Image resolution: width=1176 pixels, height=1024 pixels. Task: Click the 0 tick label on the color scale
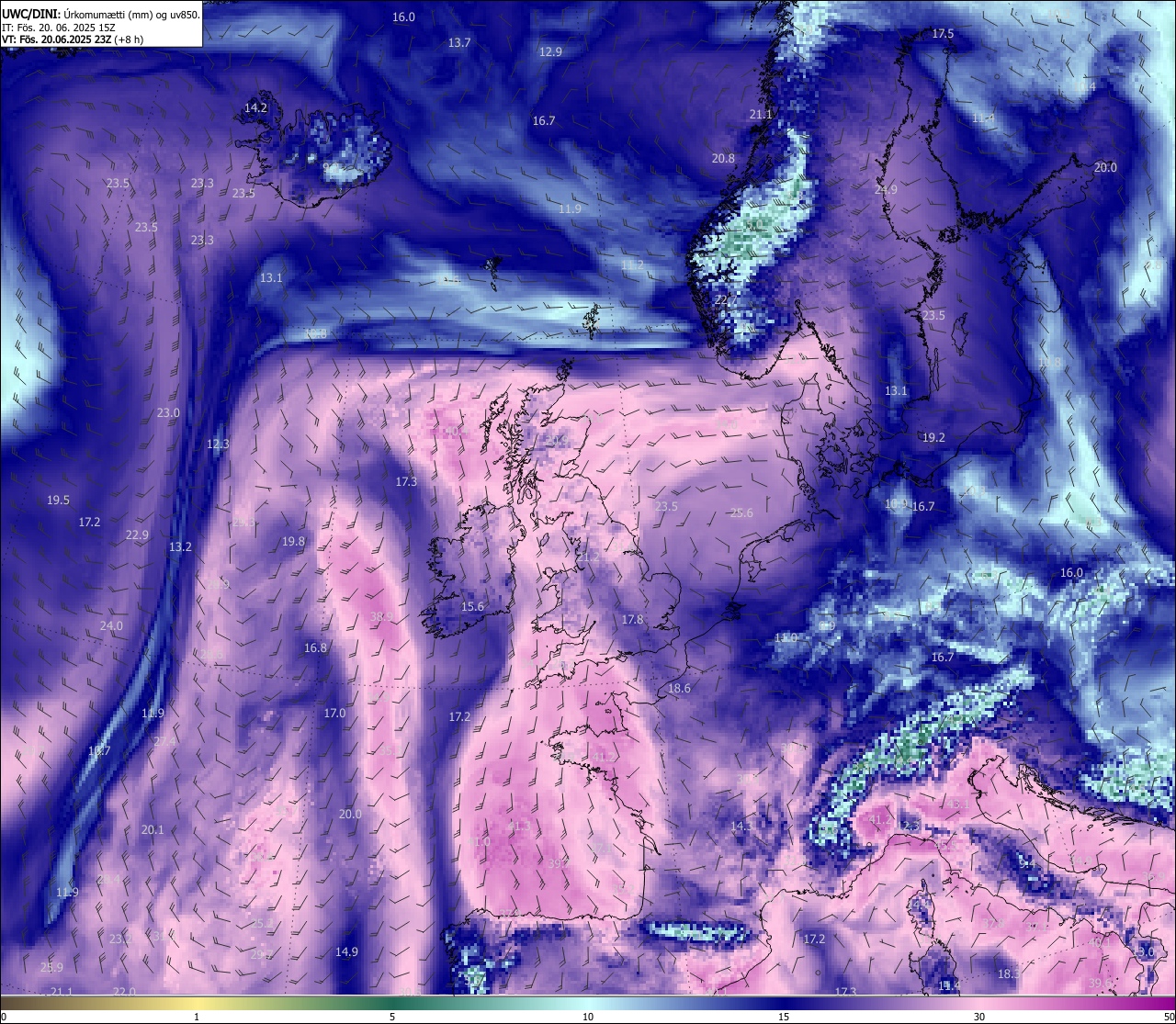pyautogui.click(x=4, y=1017)
